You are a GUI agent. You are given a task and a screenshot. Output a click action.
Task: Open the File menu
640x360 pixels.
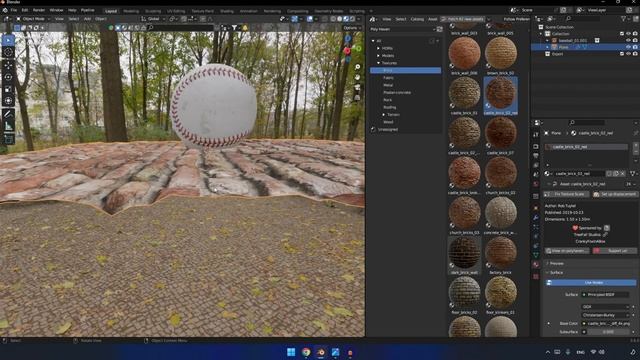tap(14, 10)
